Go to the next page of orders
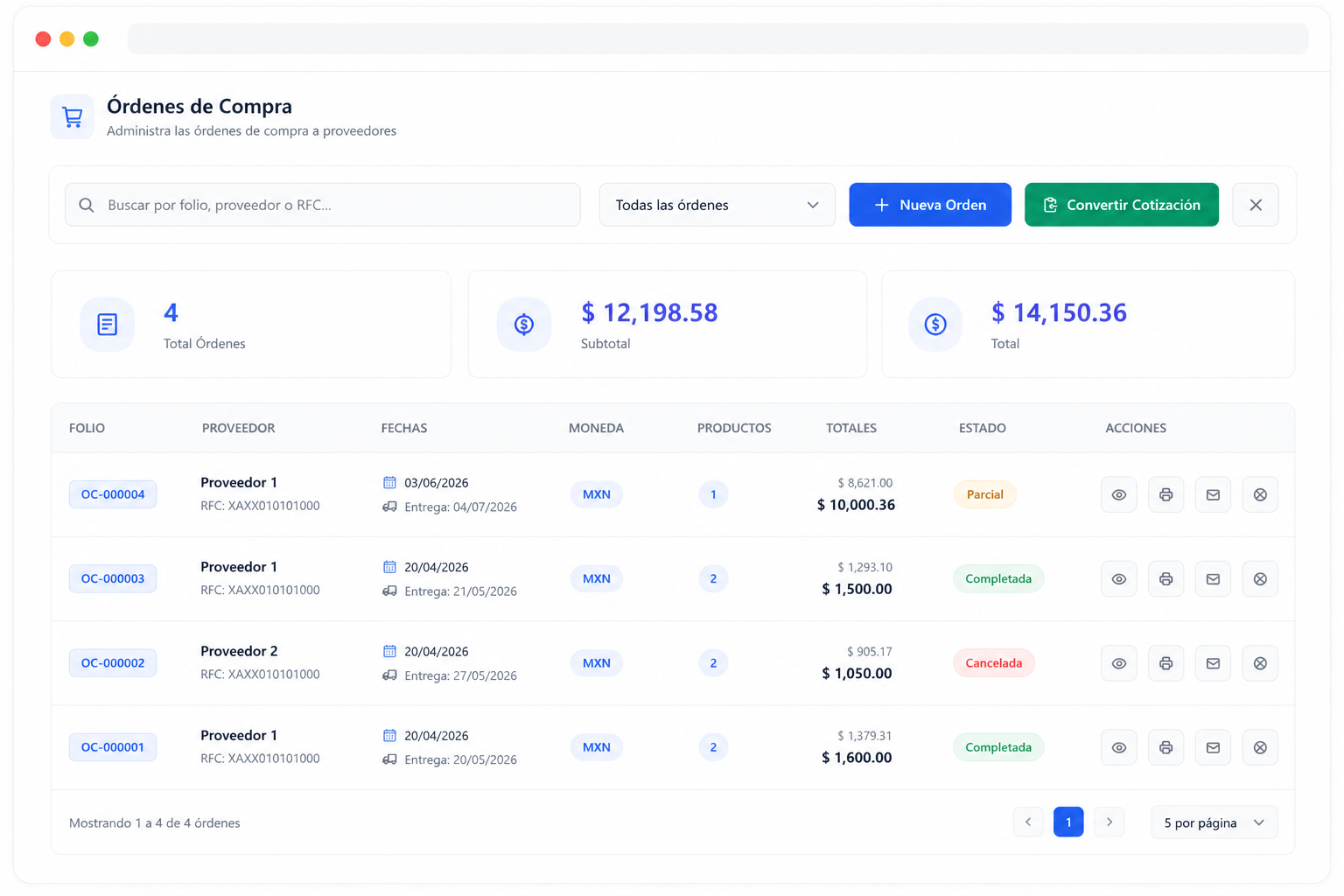The height and width of the screenshot is (896, 1344). pyautogui.click(x=1109, y=822)
